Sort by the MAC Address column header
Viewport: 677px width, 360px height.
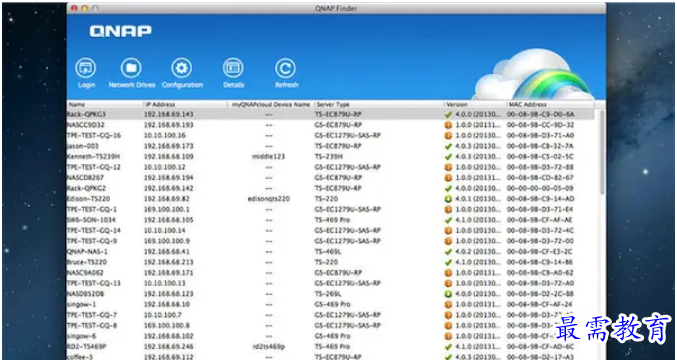tap(550, 104)
